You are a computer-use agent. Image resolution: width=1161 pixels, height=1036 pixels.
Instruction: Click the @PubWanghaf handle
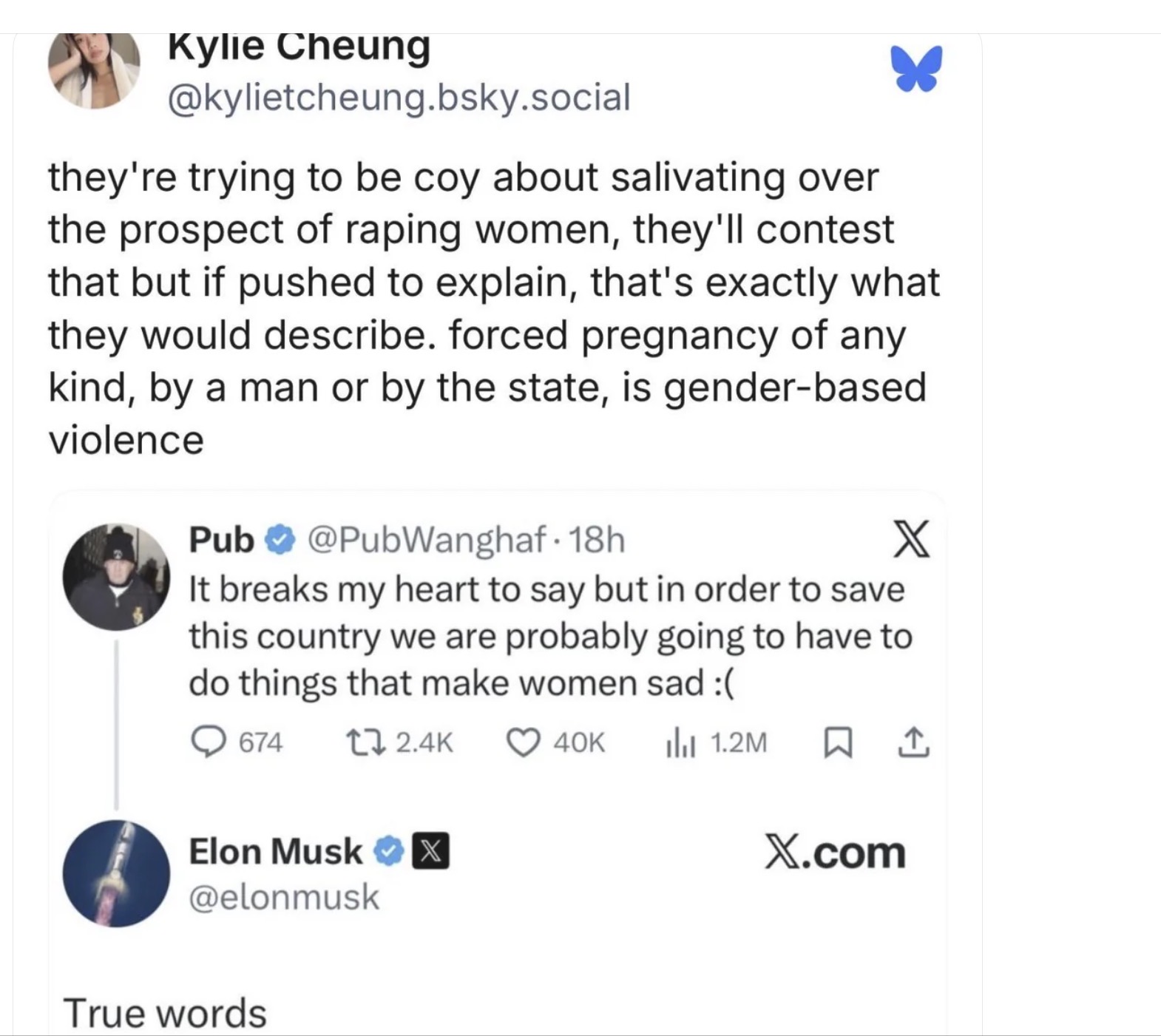426,540
